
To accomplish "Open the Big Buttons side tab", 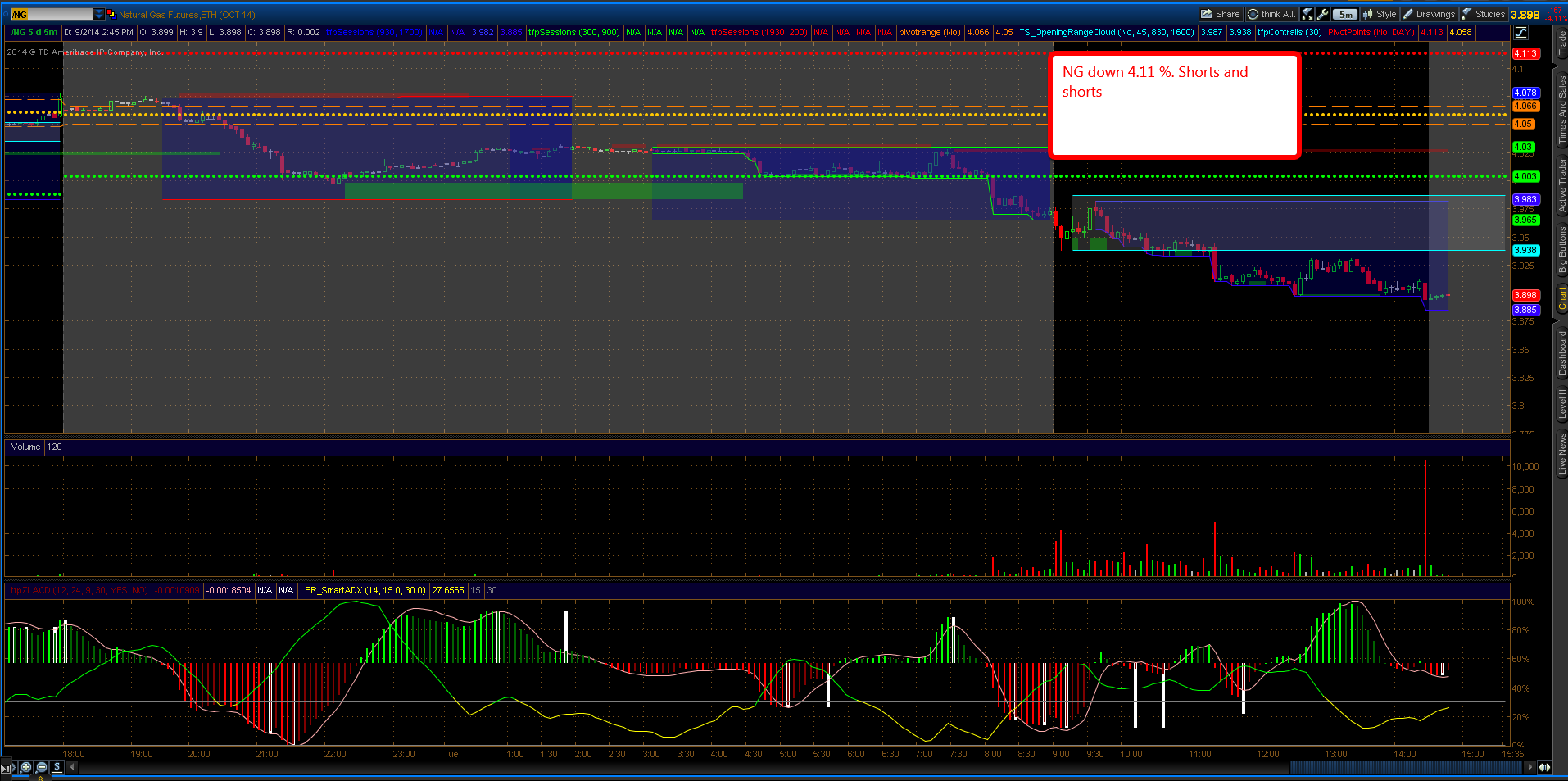I will click(1561, 250).
